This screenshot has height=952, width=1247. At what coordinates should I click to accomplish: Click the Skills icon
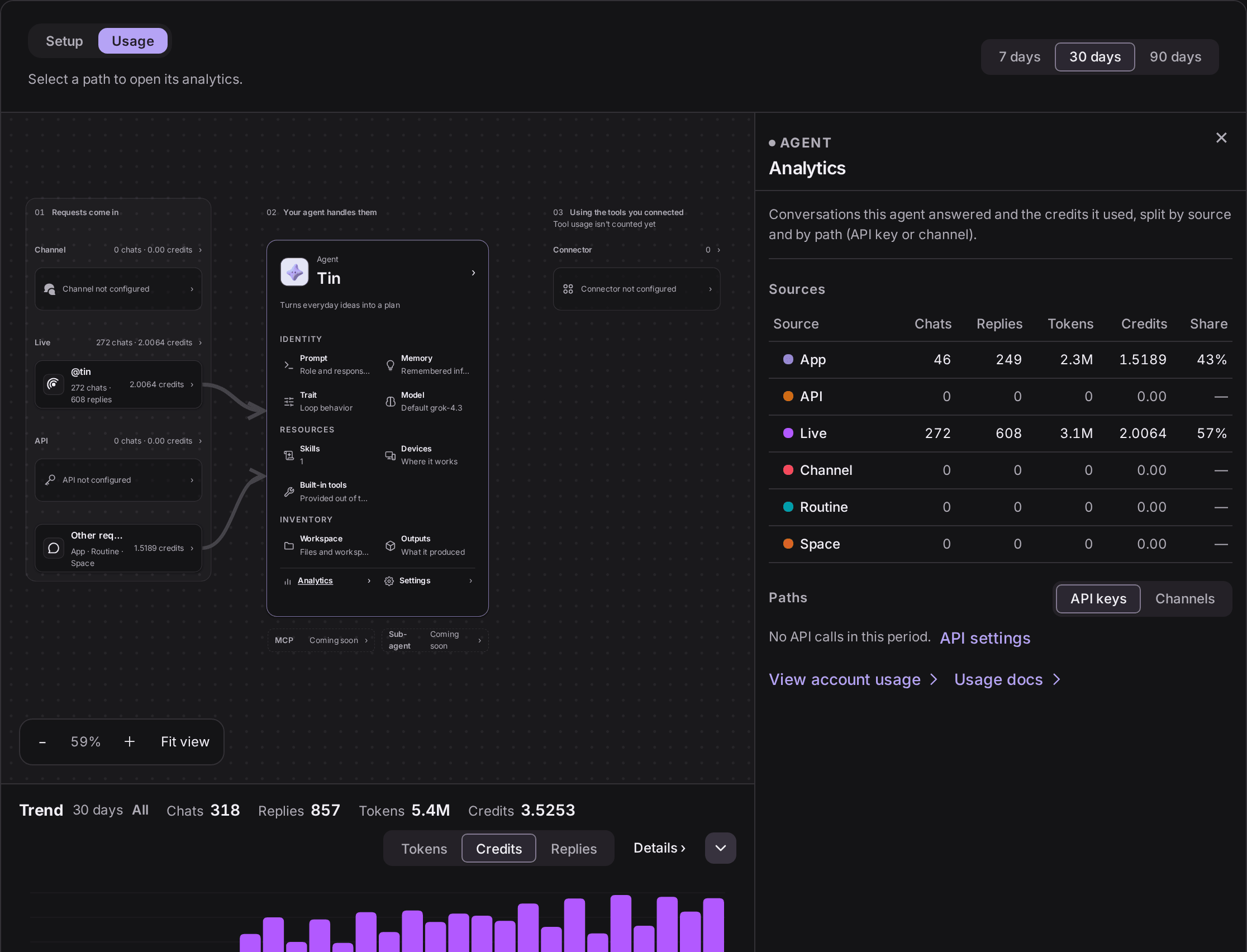click(x=288, y=455)
